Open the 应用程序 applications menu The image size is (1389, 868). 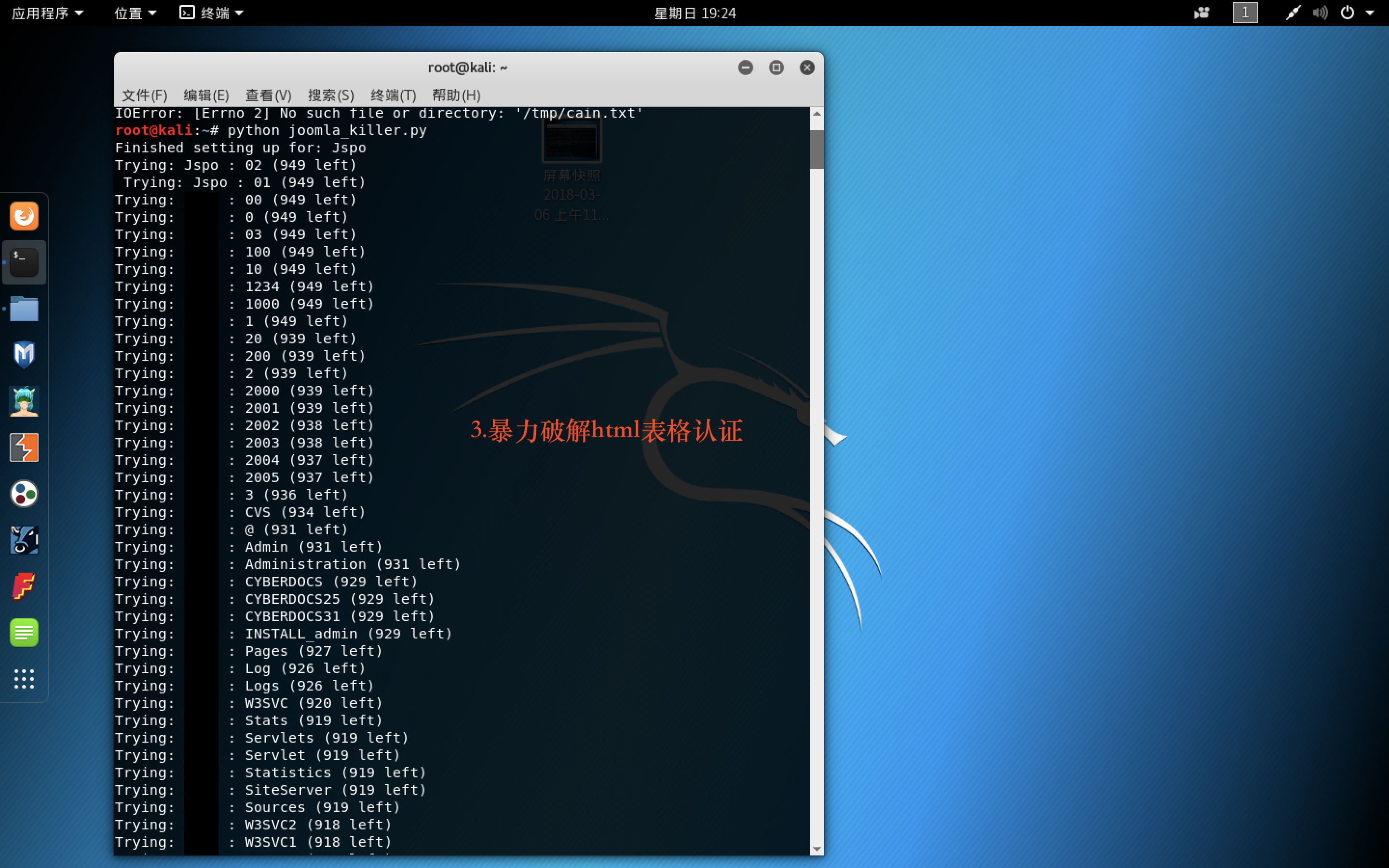click(48, 13)
